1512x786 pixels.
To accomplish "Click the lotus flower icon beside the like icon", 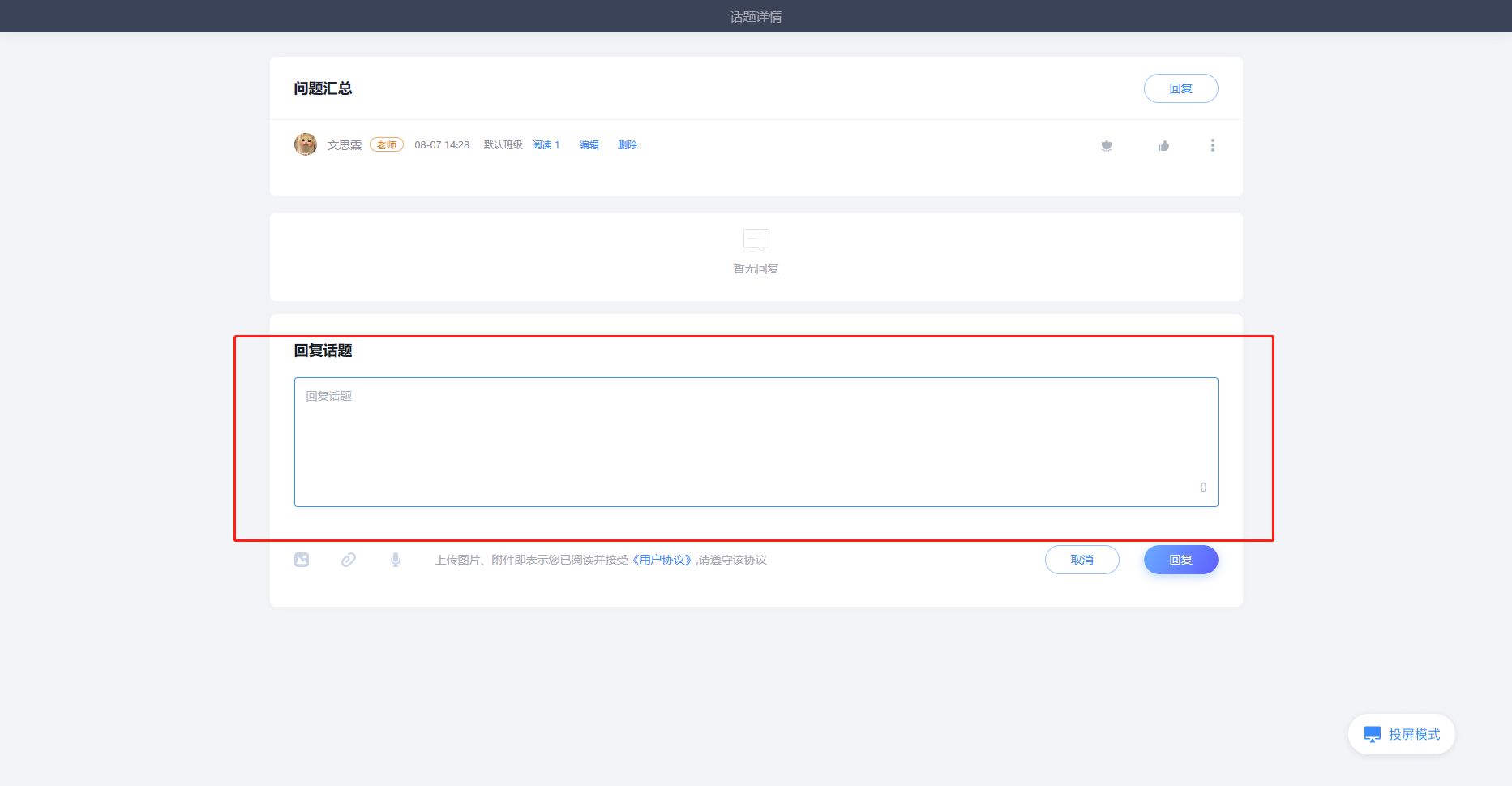I will pyautogui.click(x=1107, y=145).
